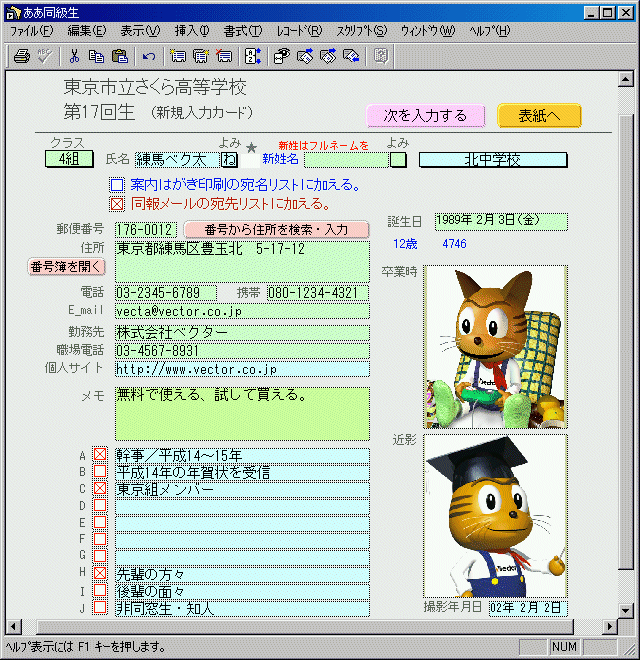Click the horizontal scrollbar right arrow

point(609,627)
